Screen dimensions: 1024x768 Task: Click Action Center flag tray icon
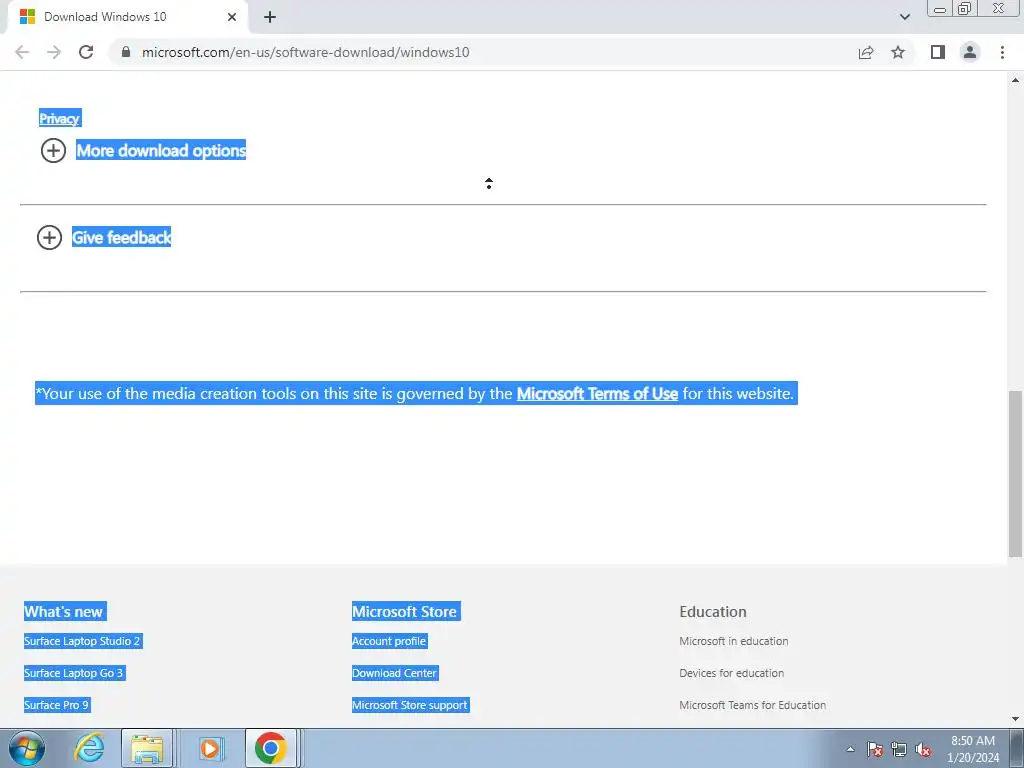(x=875, y=749)
